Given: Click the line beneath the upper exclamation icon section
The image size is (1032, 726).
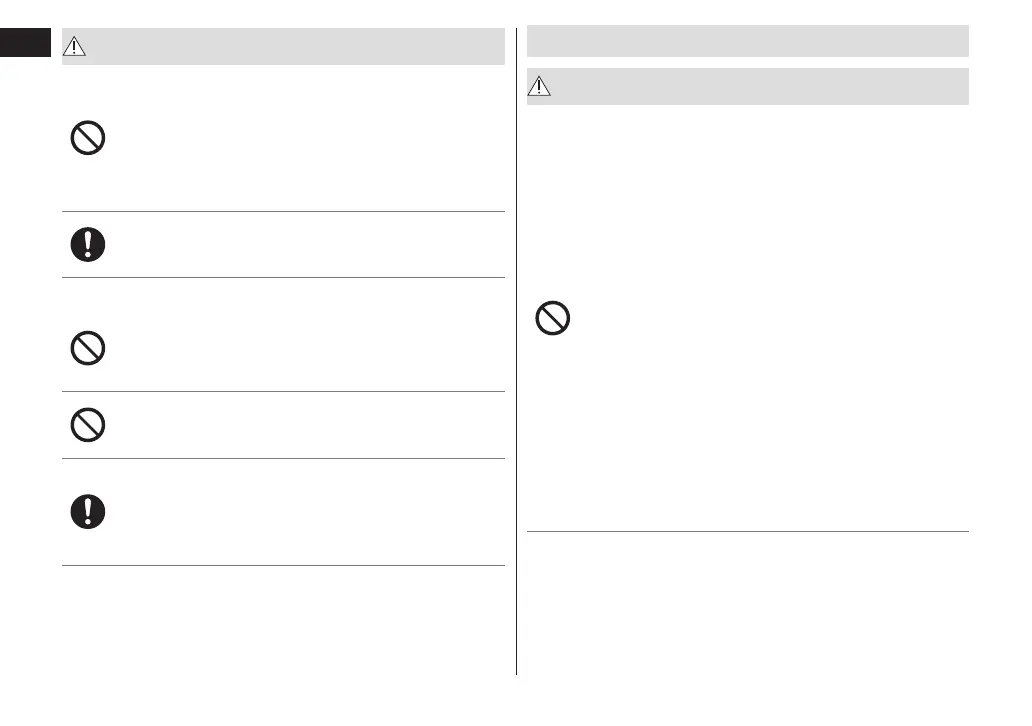Looking at the screenshot, I should [283, 277].
